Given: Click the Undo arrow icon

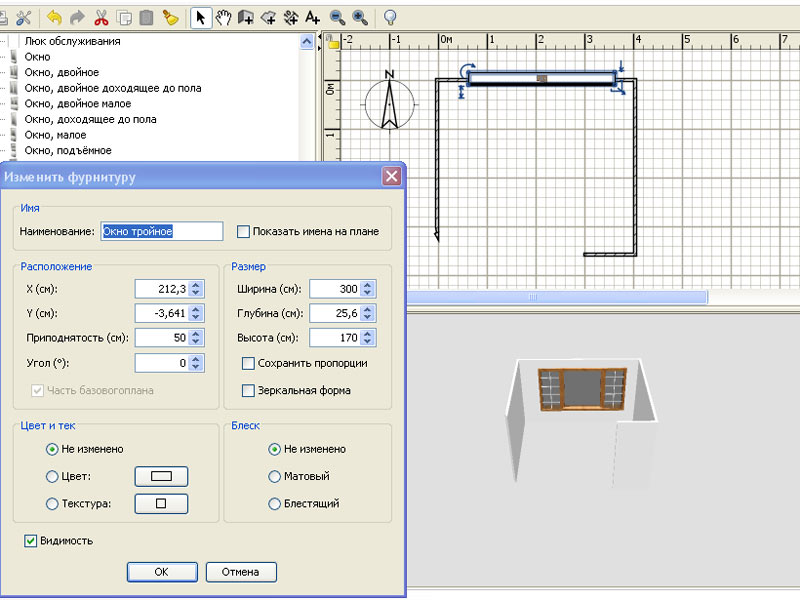Looking at the screenshot, I should click(54, 18).
